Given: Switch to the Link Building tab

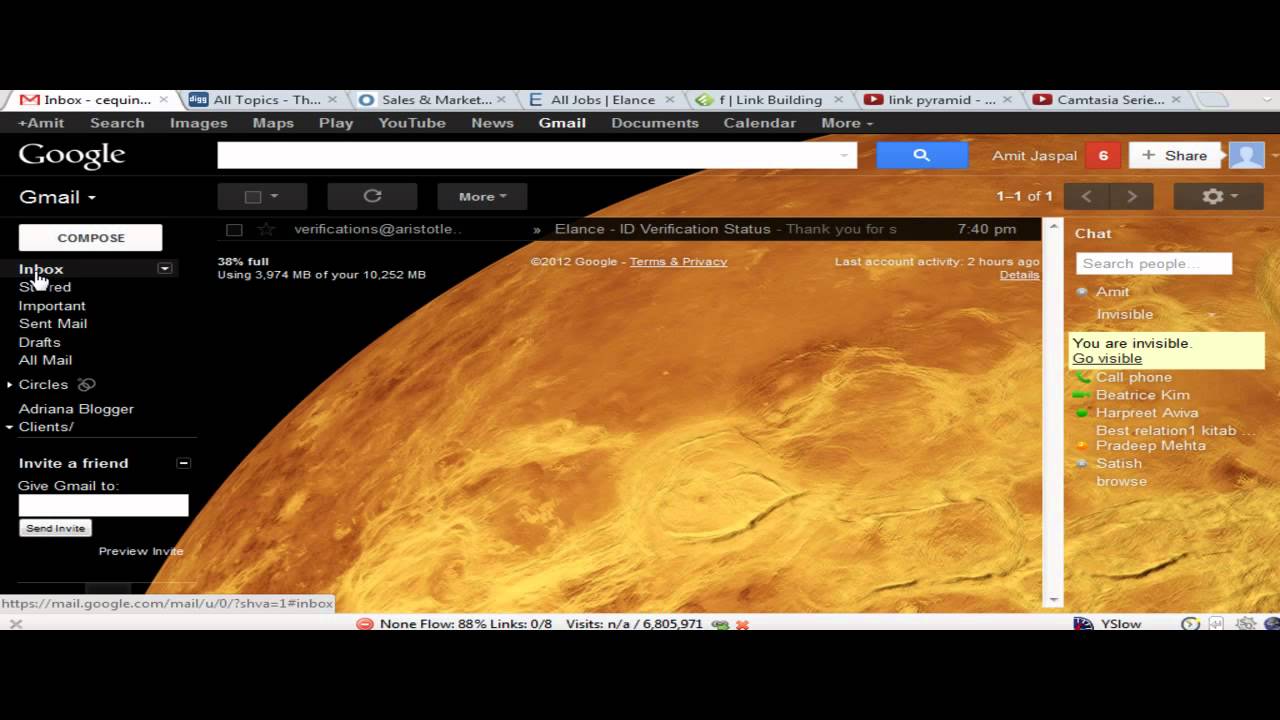Looking at the screenshot, I should coord(771,99).
